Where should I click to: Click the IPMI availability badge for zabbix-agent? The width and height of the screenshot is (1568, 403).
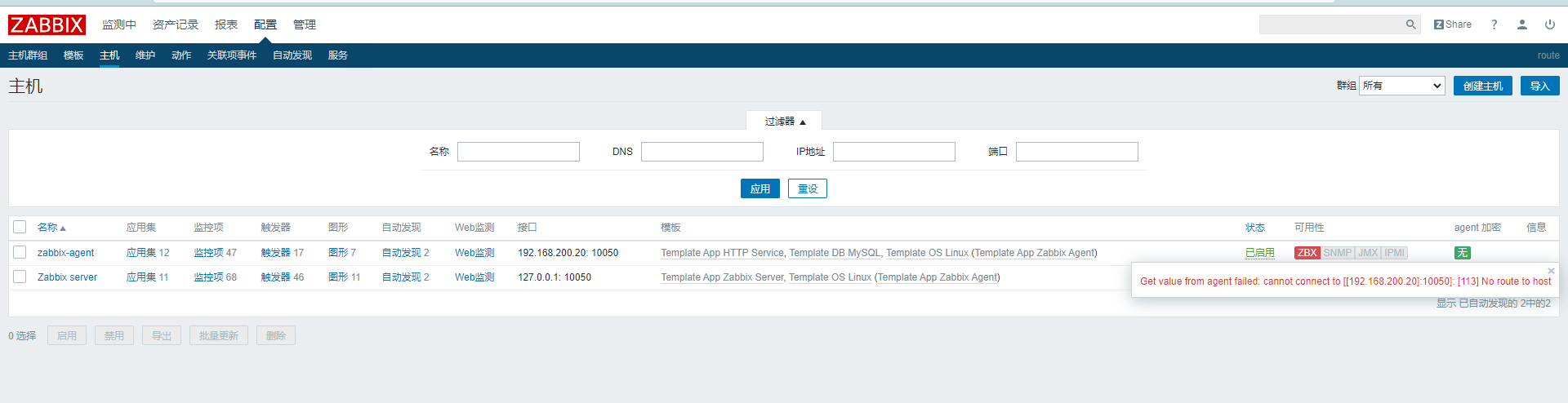pos(1395,253)
